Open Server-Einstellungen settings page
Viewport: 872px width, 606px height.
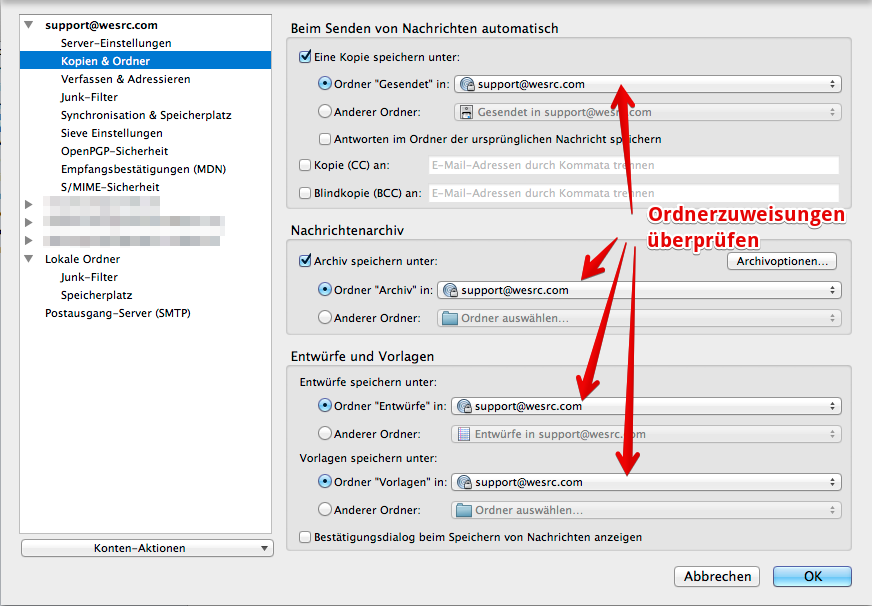click(x=116, y=43)
